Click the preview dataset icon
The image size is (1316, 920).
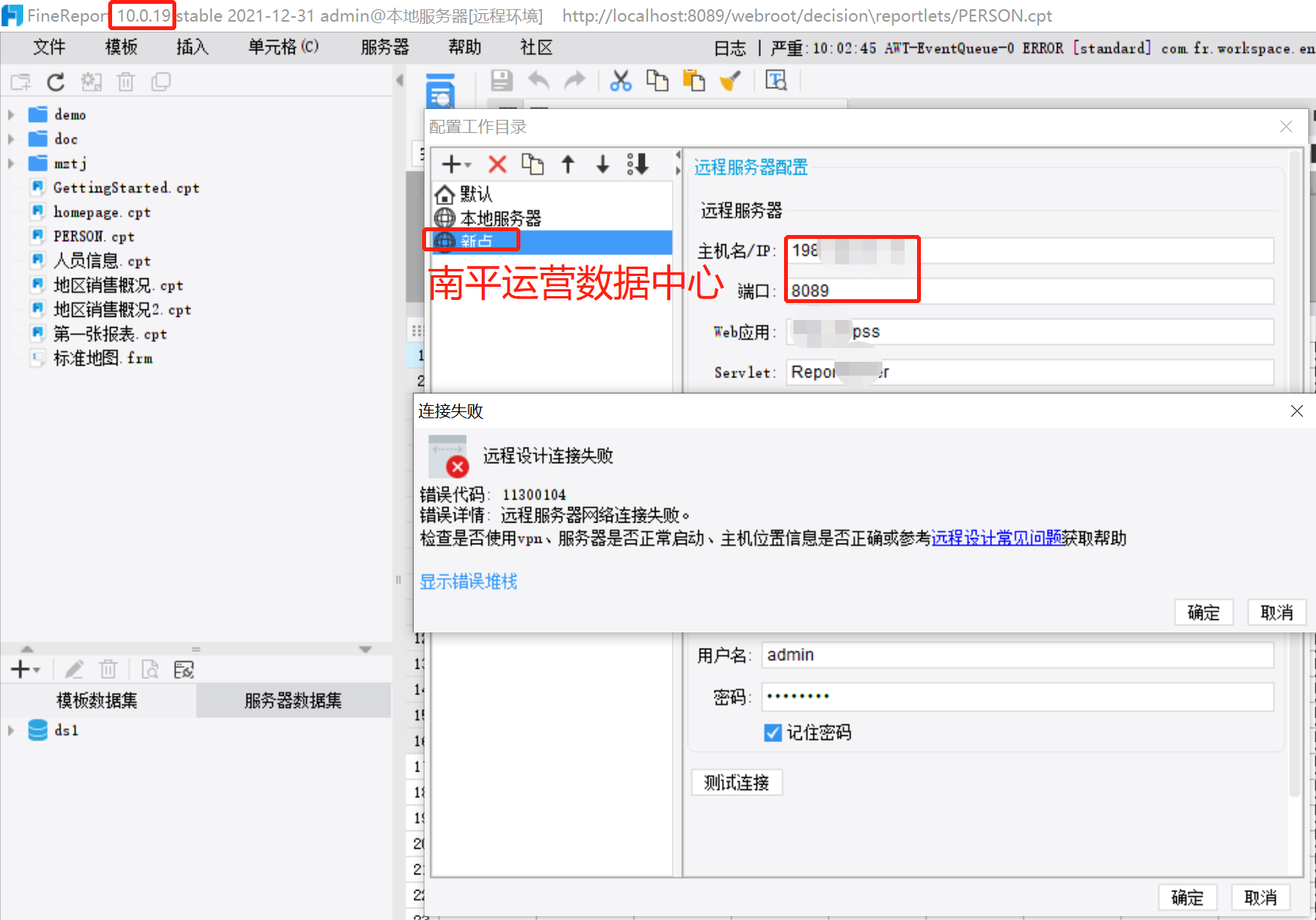150,670
